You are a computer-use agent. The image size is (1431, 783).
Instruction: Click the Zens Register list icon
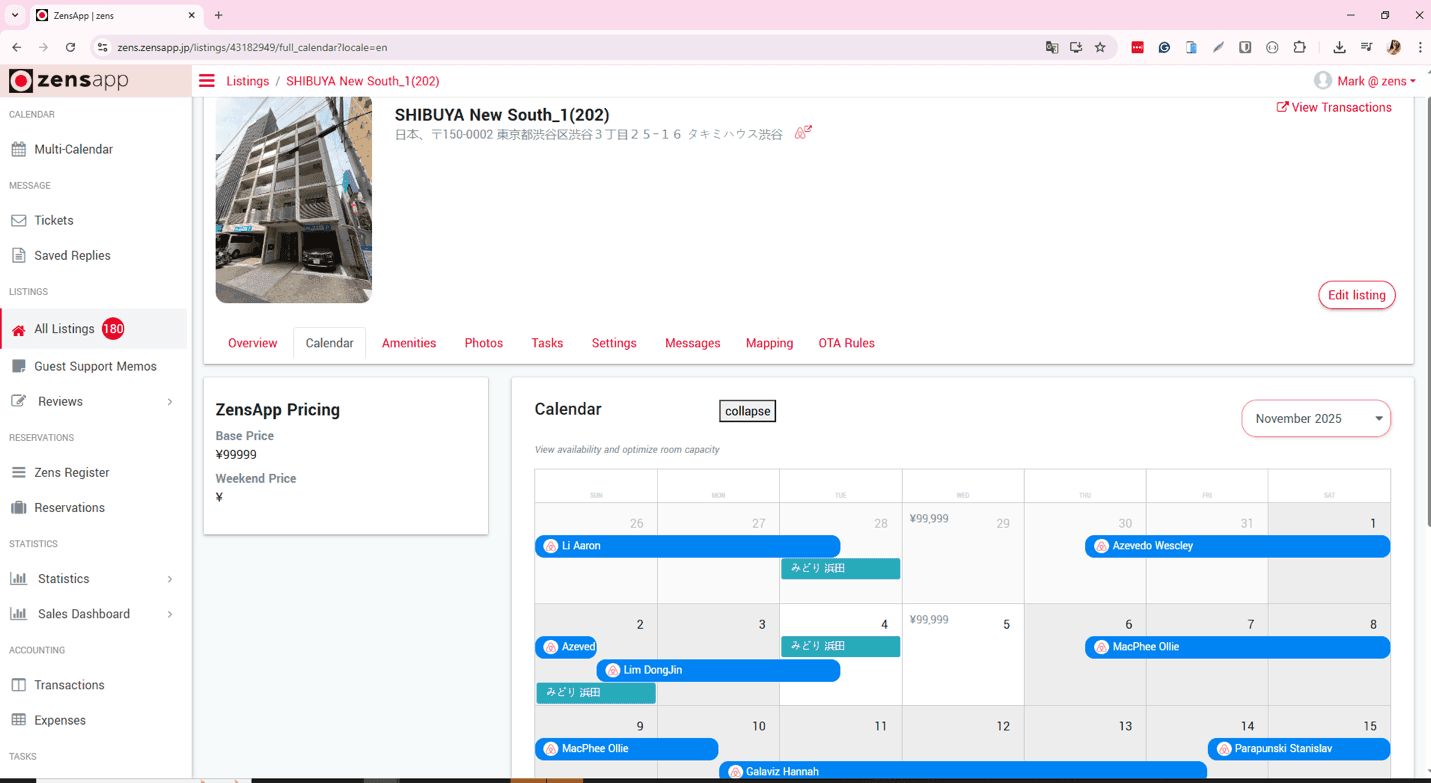[18, 472]
